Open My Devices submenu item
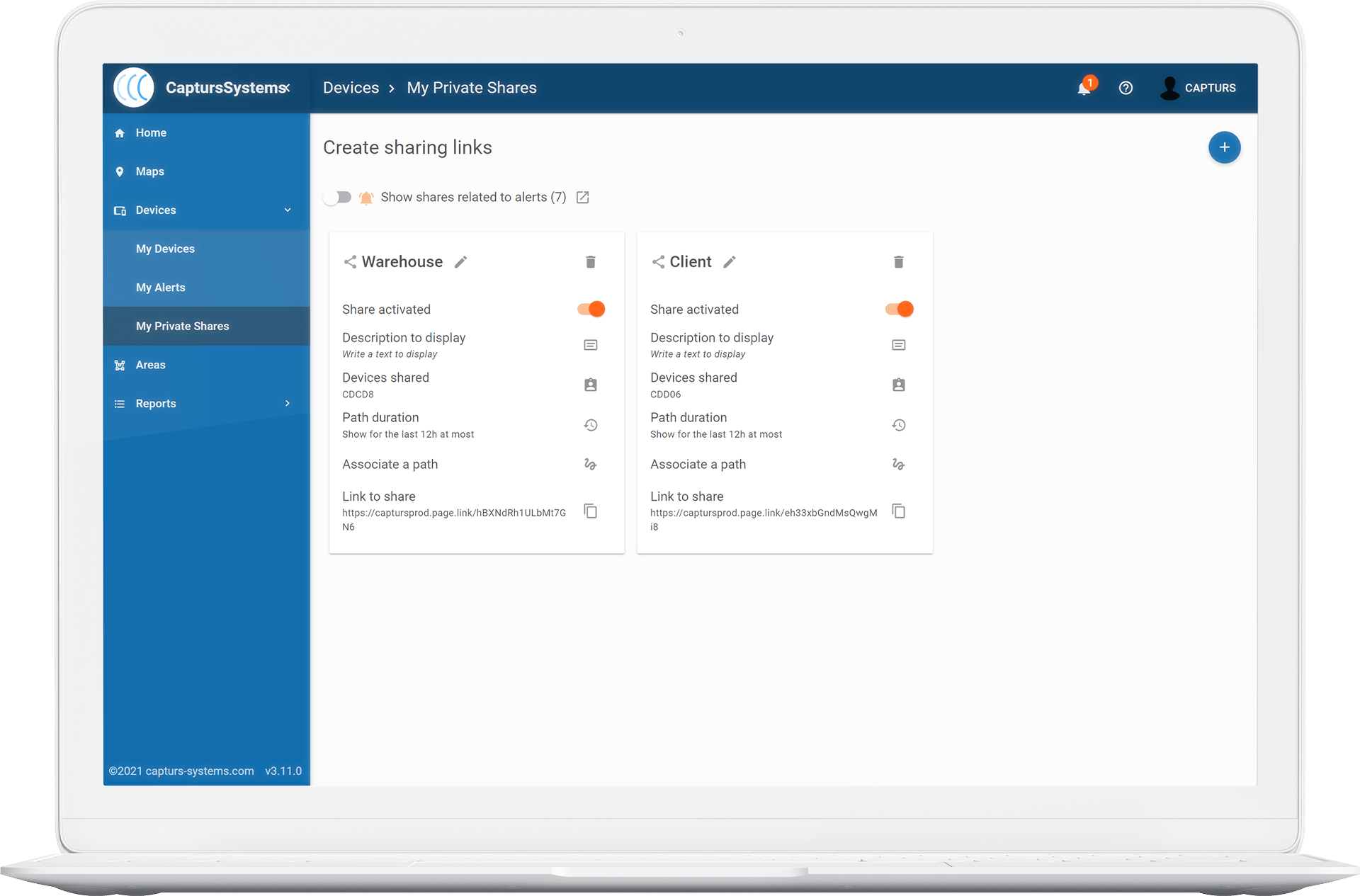This screenshot has height=896, width=1360. 206,249
